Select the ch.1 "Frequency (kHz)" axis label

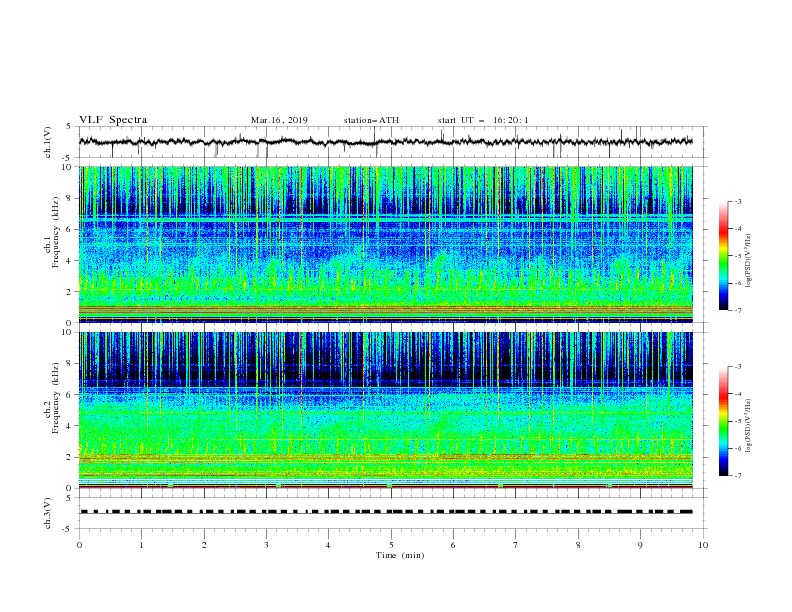[x=55, y=232]
